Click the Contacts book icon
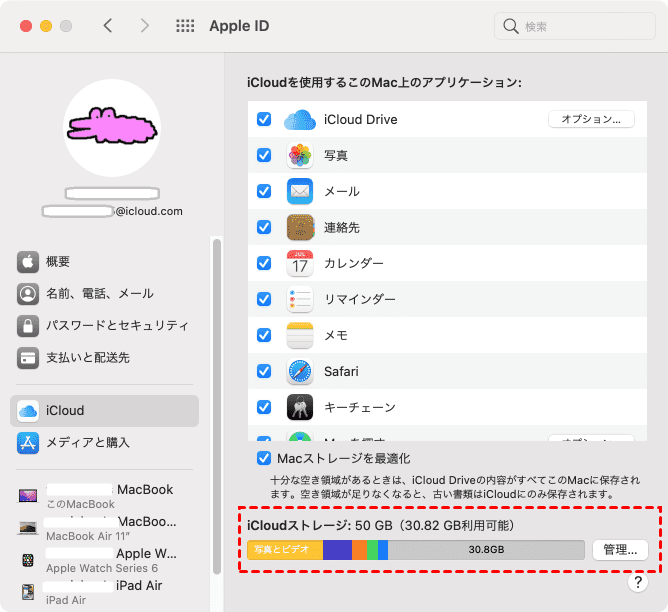 tap(300, 227)
